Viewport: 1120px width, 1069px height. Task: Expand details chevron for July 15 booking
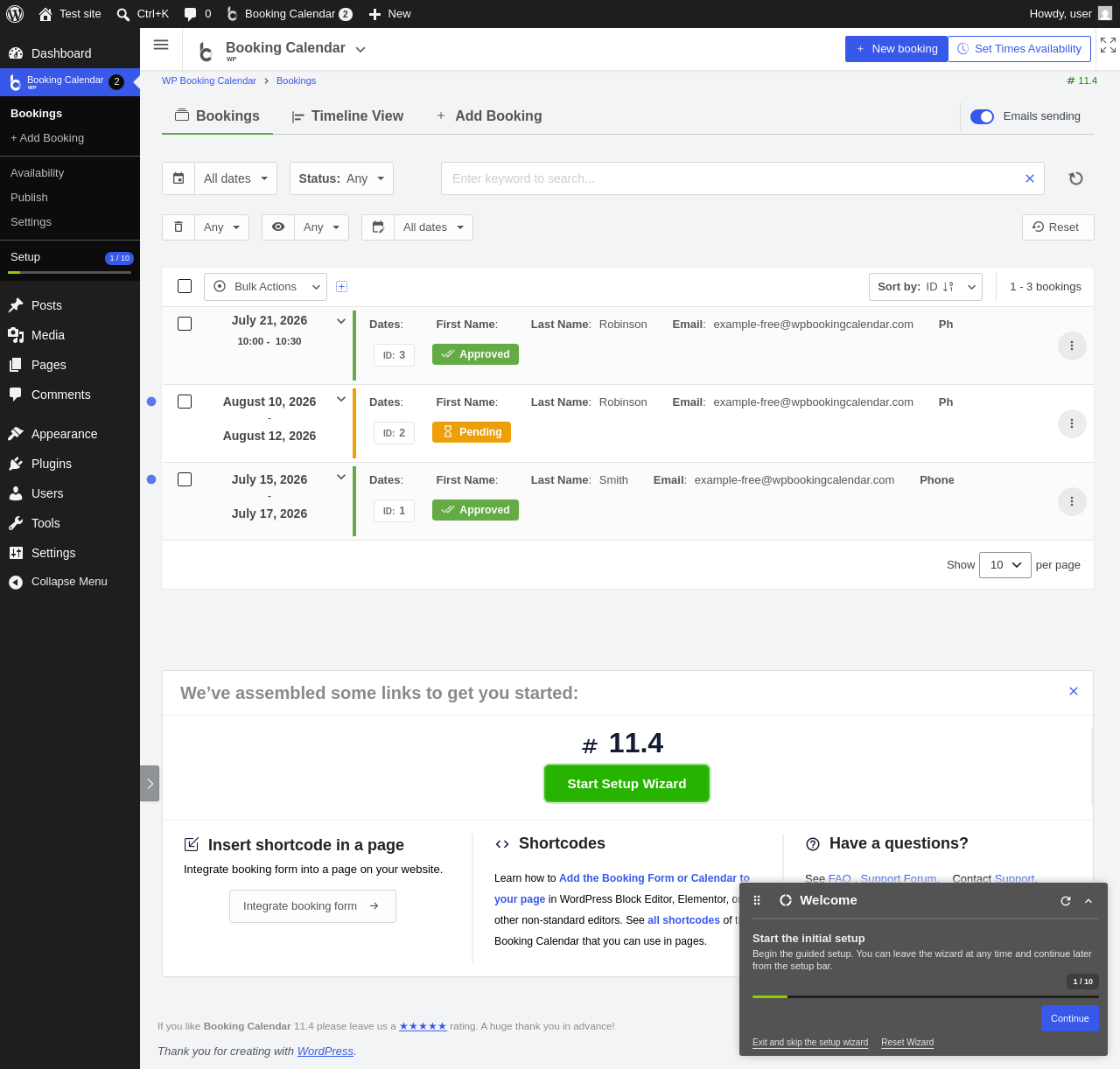(x=341, y=477)
